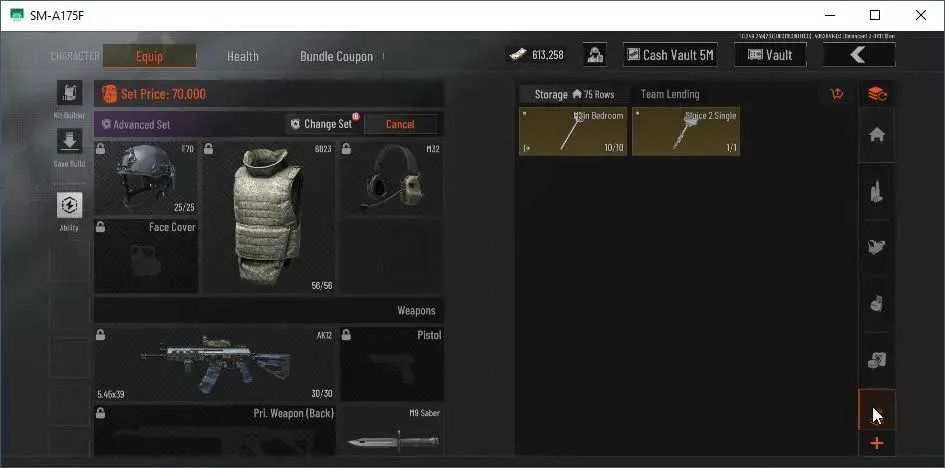The width and height of the screenshot is (945, 468).
Task: Click the Set Price: 70,000 text
Action: 163,94
